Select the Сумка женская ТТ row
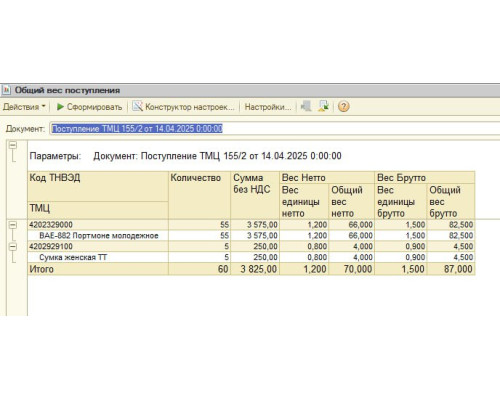This screenshot has width=500, height=400. (x=251, y=257)
